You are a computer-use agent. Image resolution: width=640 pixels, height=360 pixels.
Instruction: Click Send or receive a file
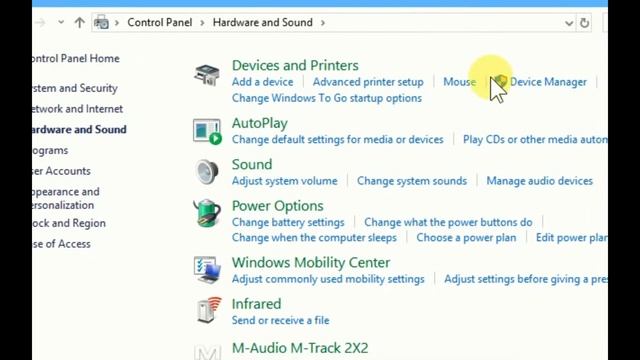pos(280,320)
